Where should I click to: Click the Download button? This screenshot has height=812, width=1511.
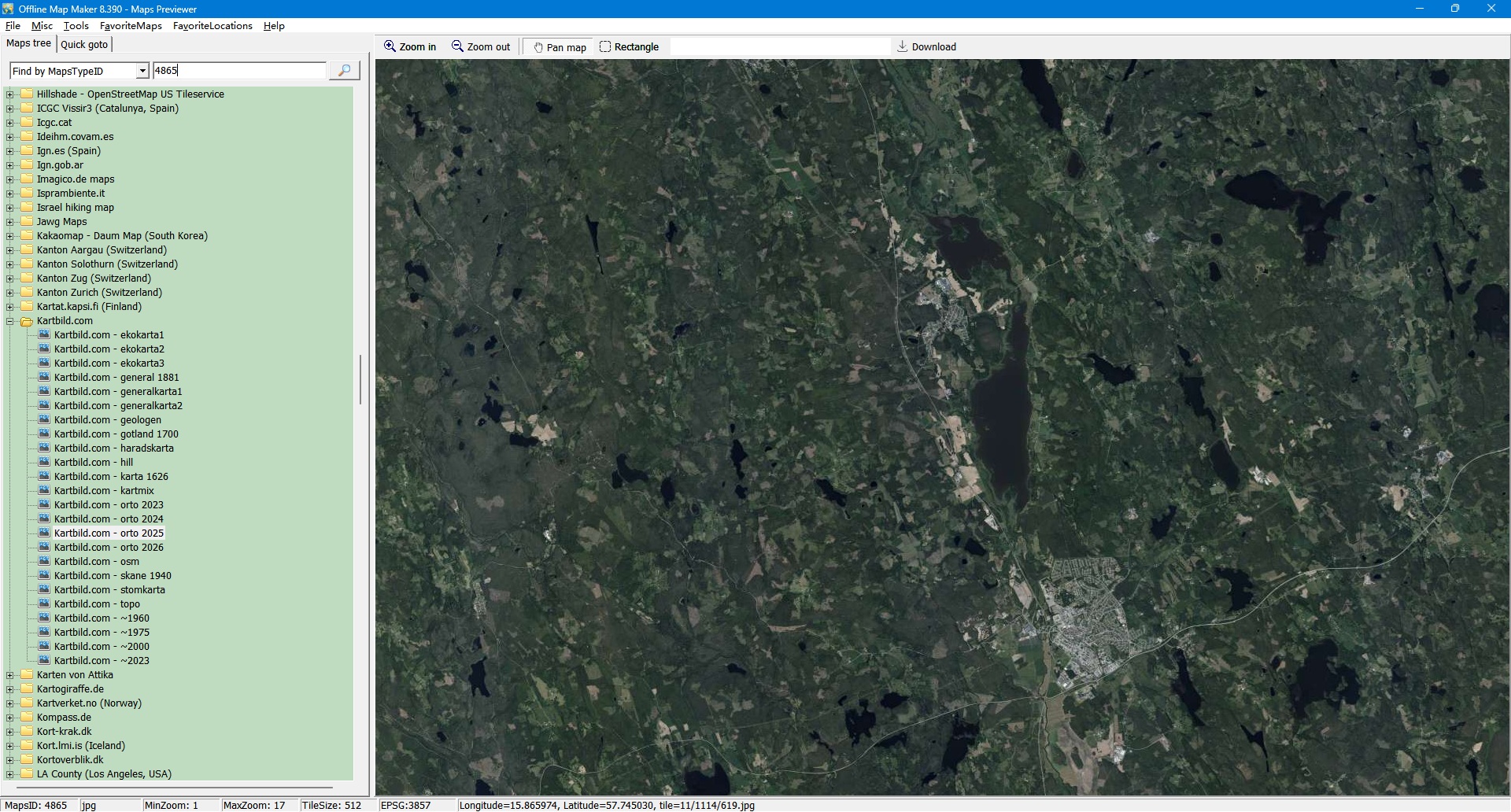point(926,46)
